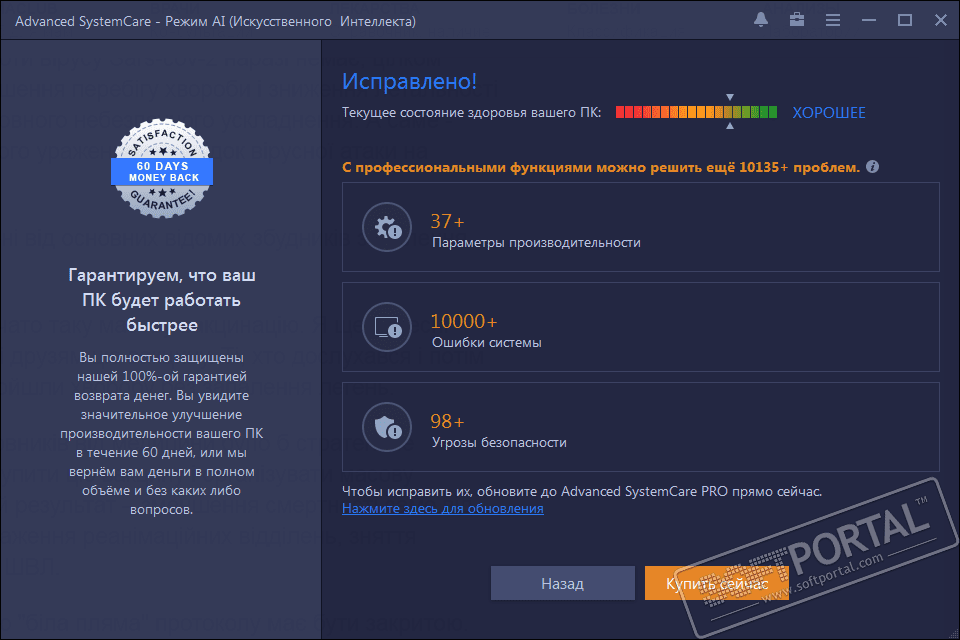
Task: Click the orange 10135+ проблем message
Action: click(x=601, y=167)
